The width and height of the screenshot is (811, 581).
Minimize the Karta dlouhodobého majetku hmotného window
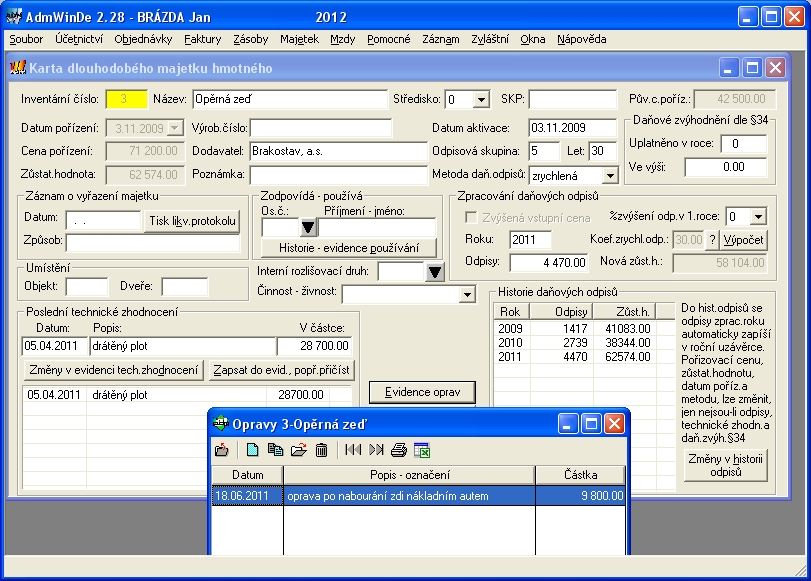click(x=728, y=68)
